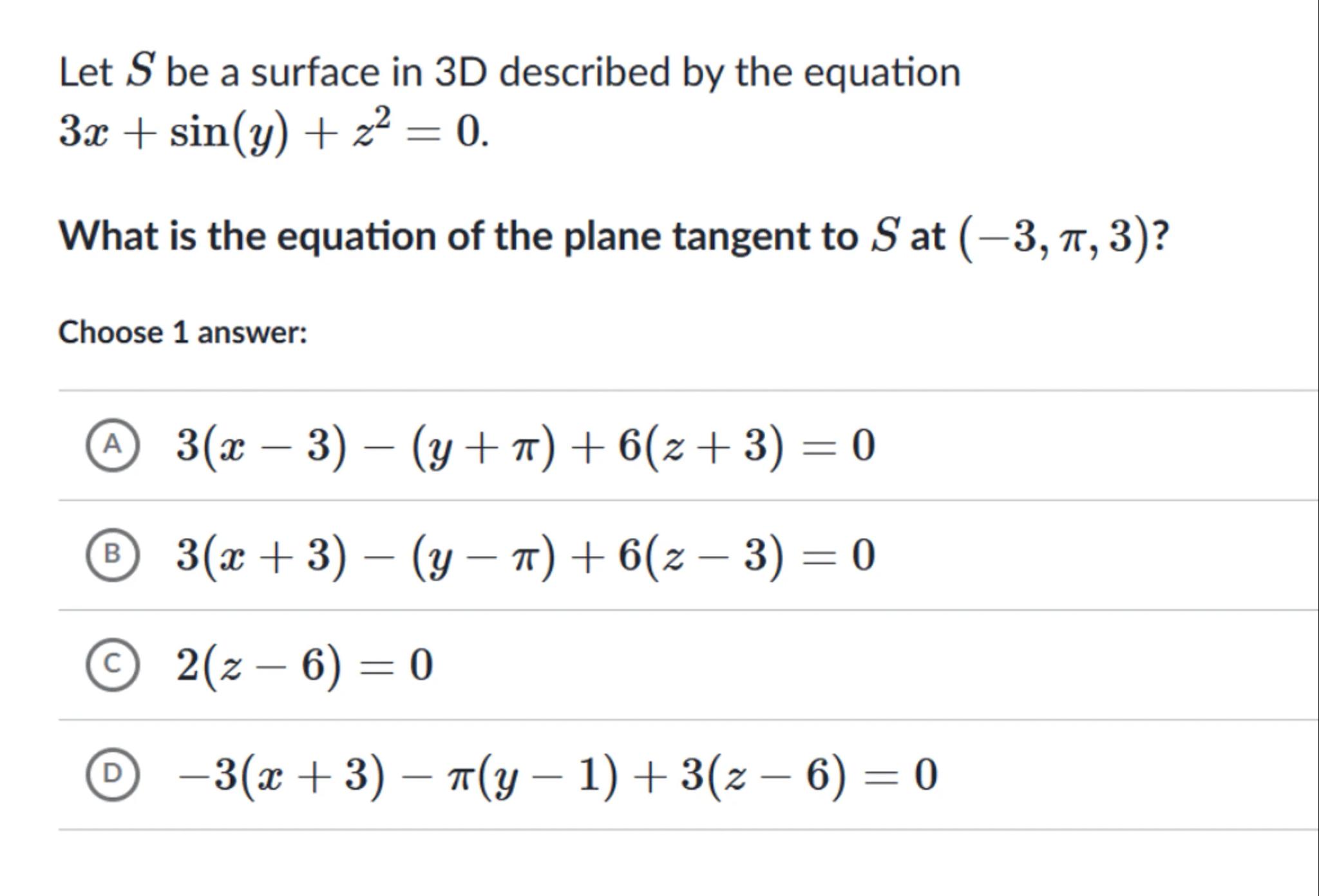
Task: Click the 6(z + 3) term in option A
Action: click(x=702, y=446)
